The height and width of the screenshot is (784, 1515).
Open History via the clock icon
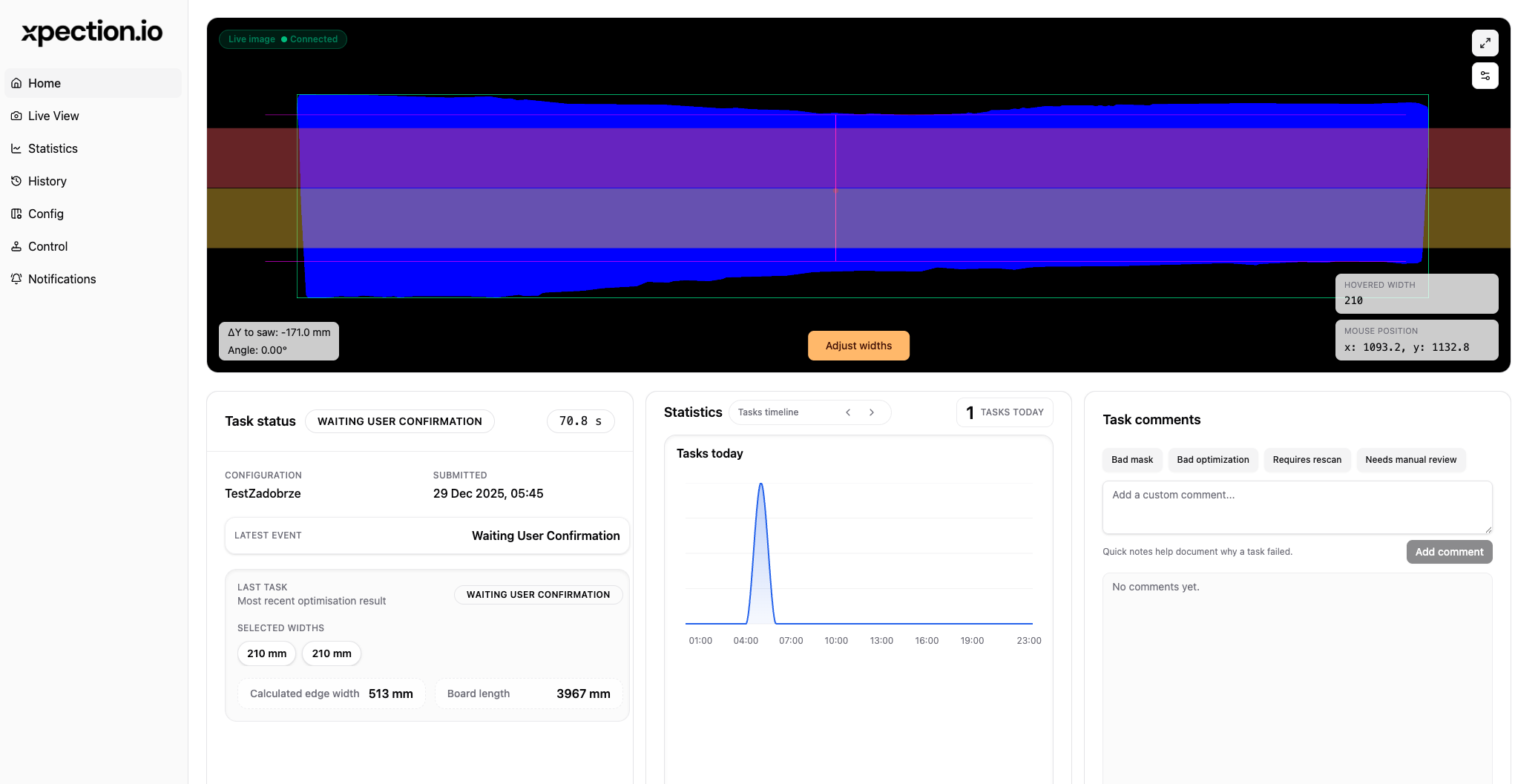point(16,181)
